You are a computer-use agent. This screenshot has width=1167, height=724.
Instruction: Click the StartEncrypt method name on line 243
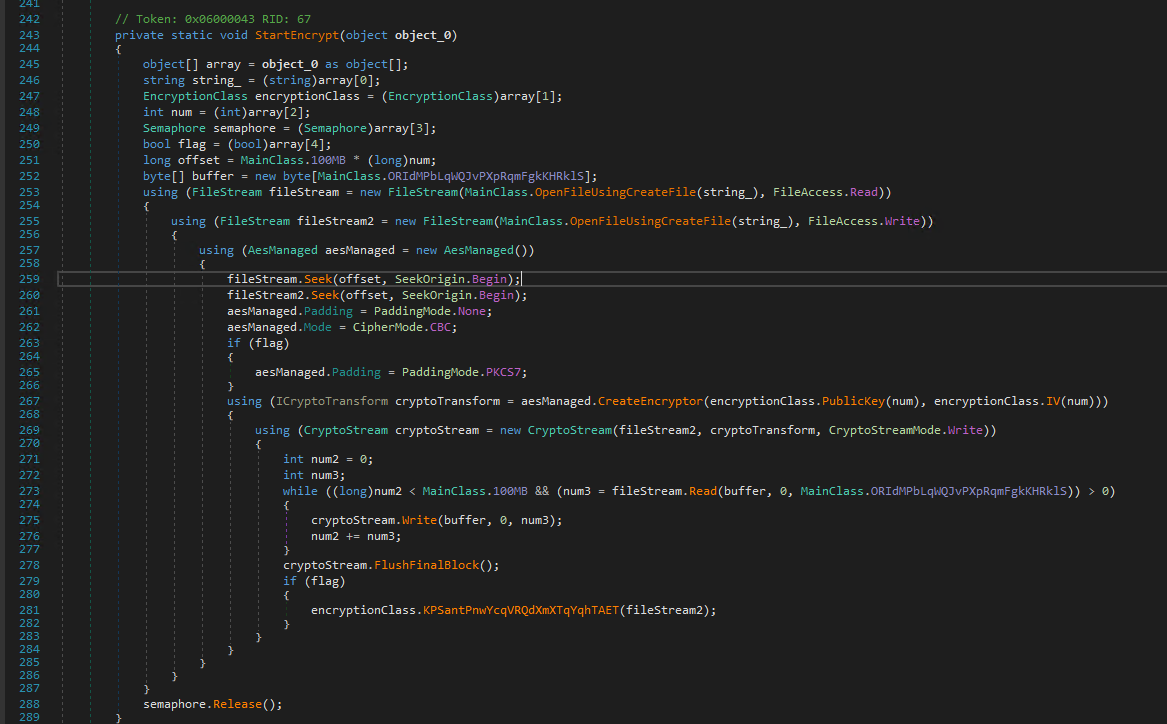(x=297, y=35)
